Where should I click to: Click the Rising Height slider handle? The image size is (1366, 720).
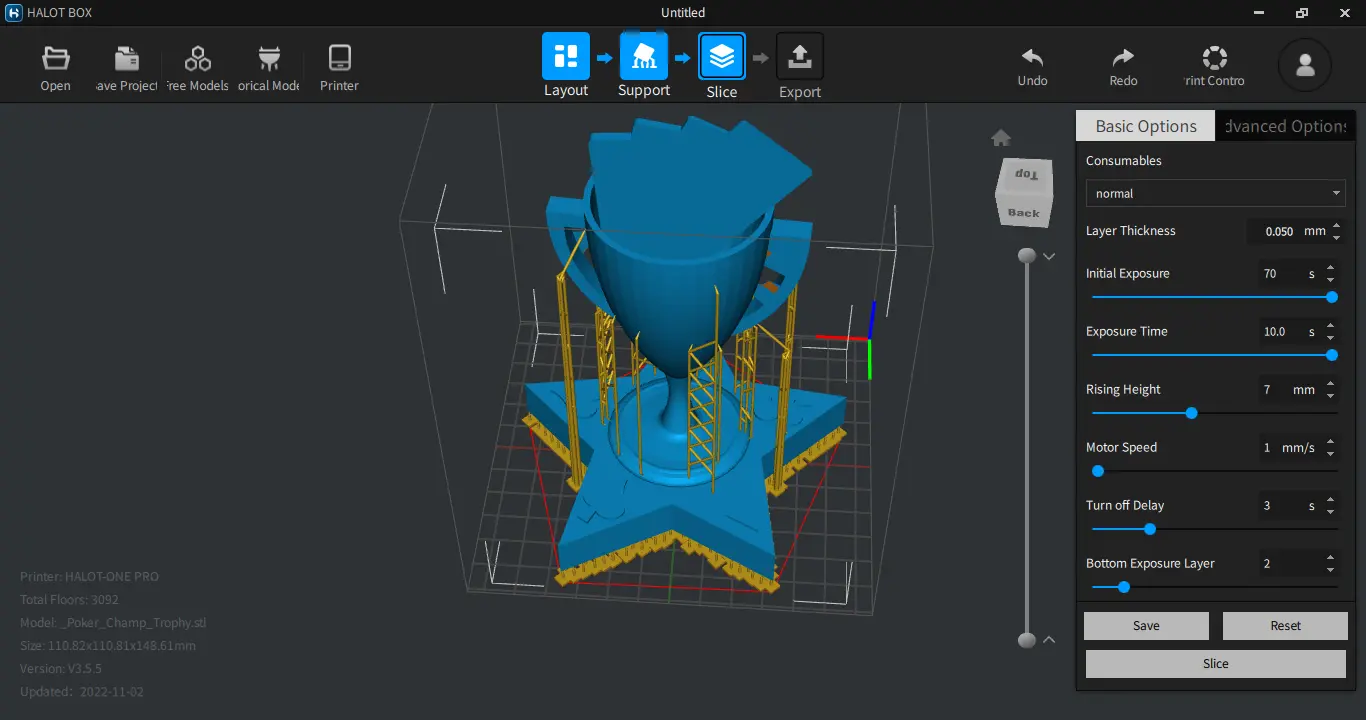[1191, 413]
